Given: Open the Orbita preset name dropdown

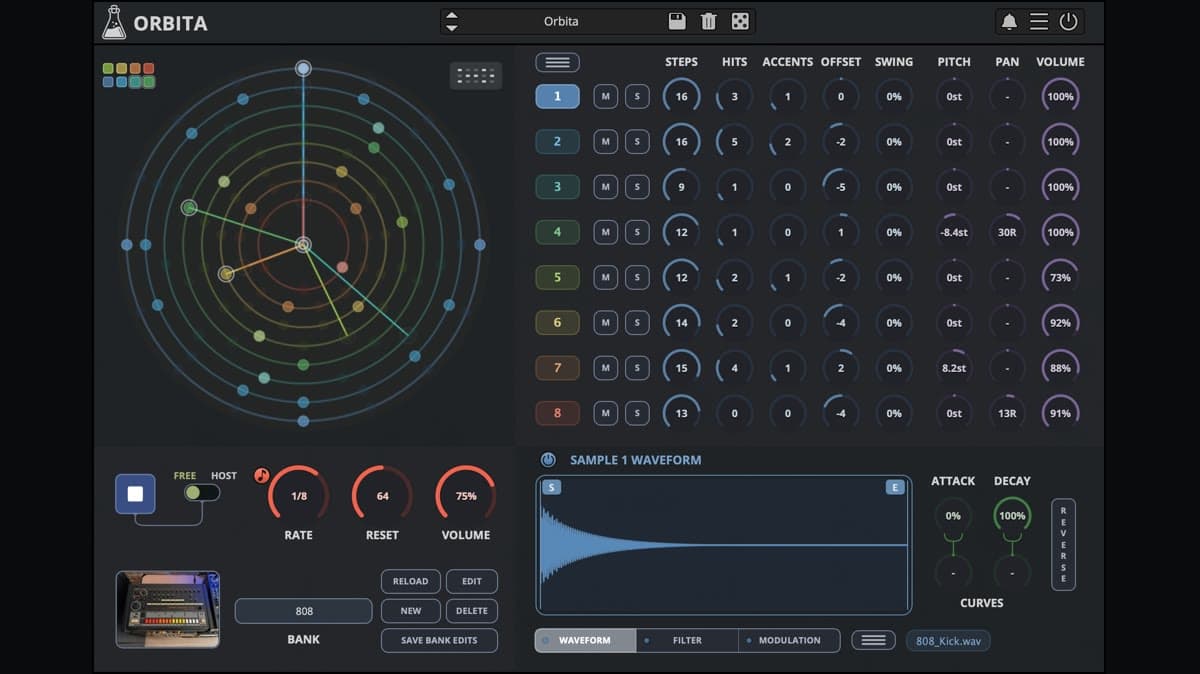Looking at the screenshot, I should click(561, 21).
